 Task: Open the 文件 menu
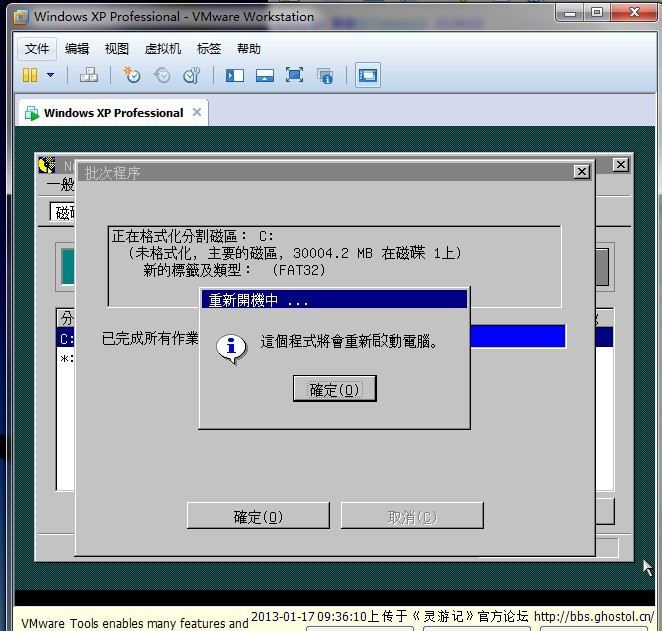coord(37,48)
